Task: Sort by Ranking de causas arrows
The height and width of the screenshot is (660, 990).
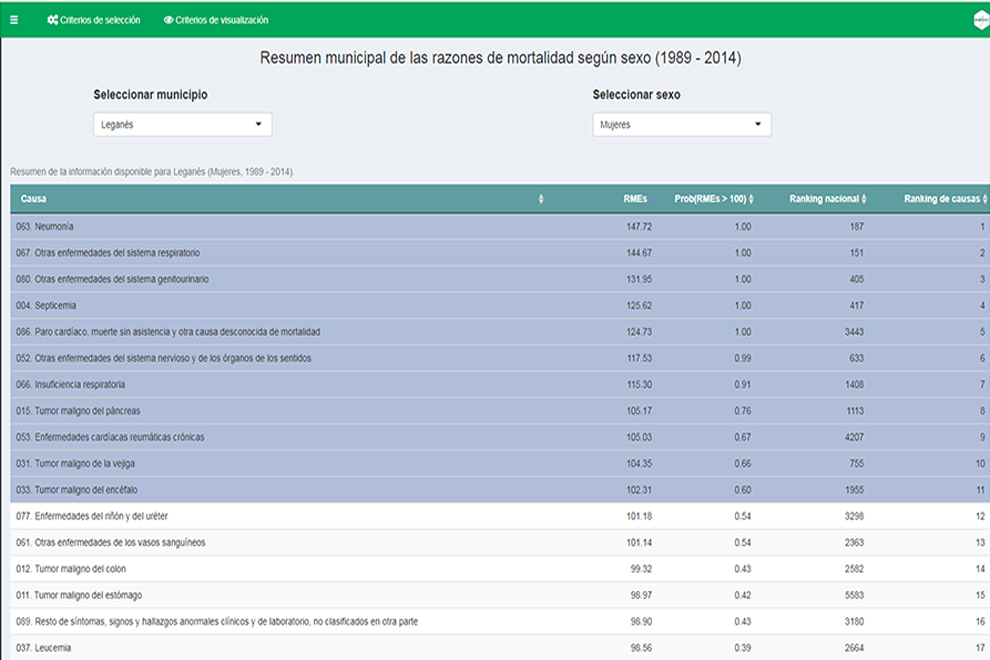Action: tap(984, 199)
